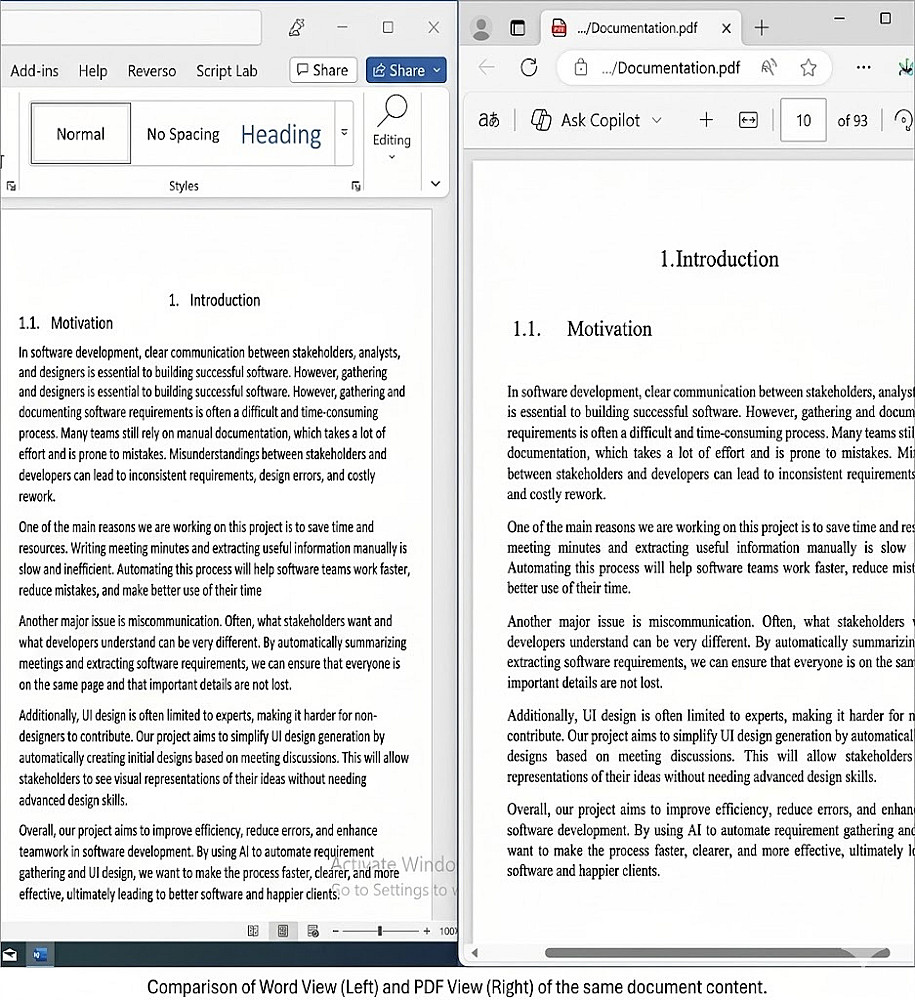Open the paragraph group dialog launcher at left
This screenshot has height=1000, width=915.
(x=11, y=186)
